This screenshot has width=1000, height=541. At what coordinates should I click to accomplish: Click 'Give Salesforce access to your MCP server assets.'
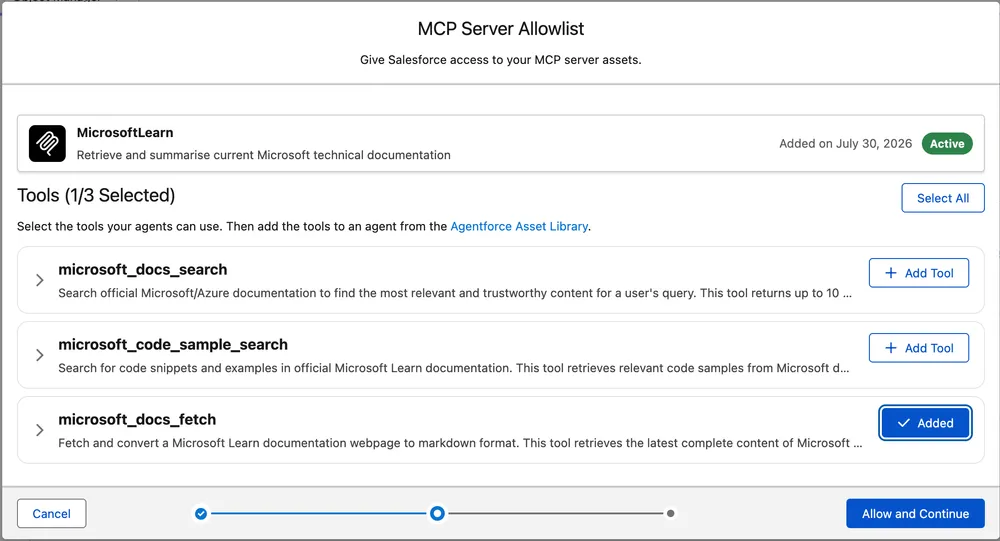(501, 60)
